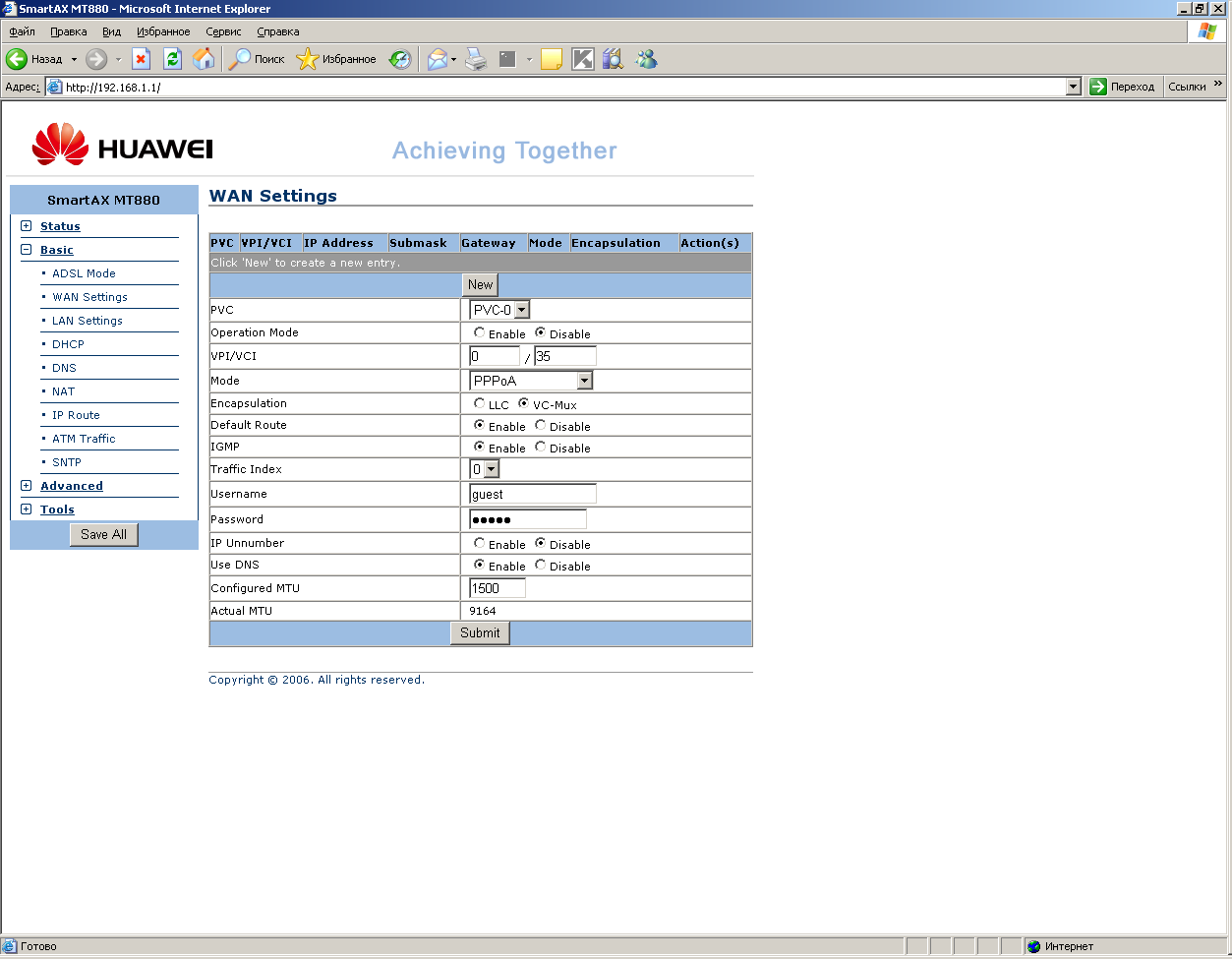Set Default Route to Enable
1232x959 pixels.
click(479, 426)
